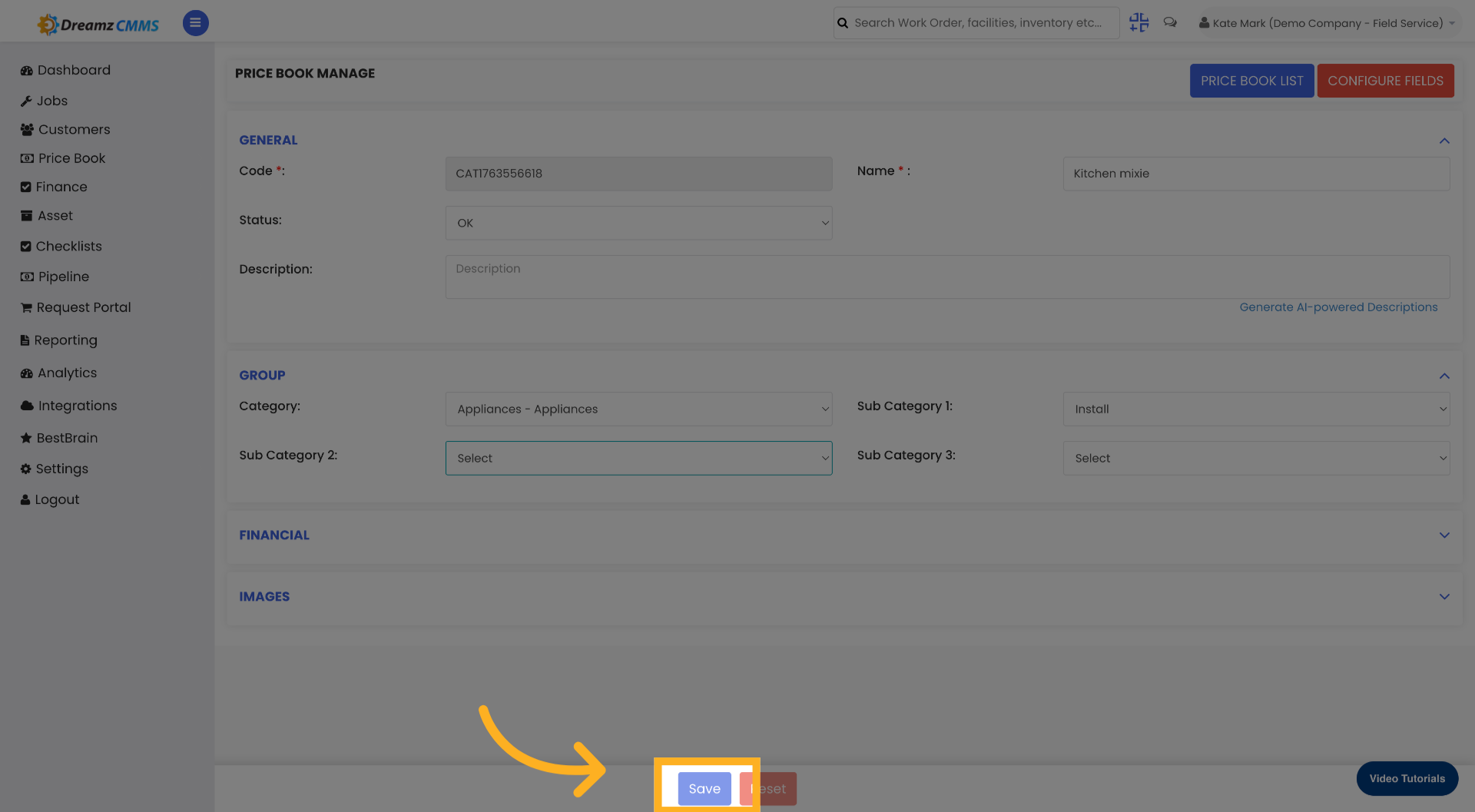The width and height of the screenshot is (1475, 812).
Task: Open the Status dropdown showing OK
Action: pyautogui.click(x=638, y=223)
